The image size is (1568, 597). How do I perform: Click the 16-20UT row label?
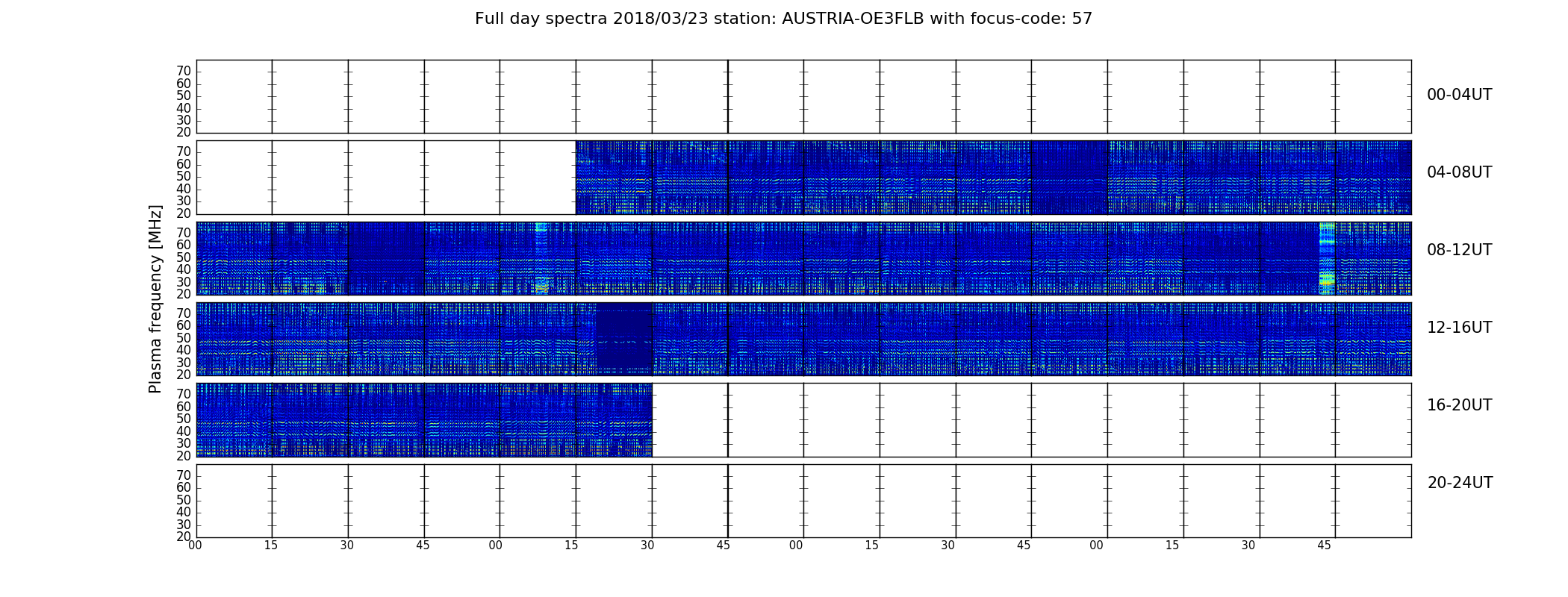pos(1460,405)
